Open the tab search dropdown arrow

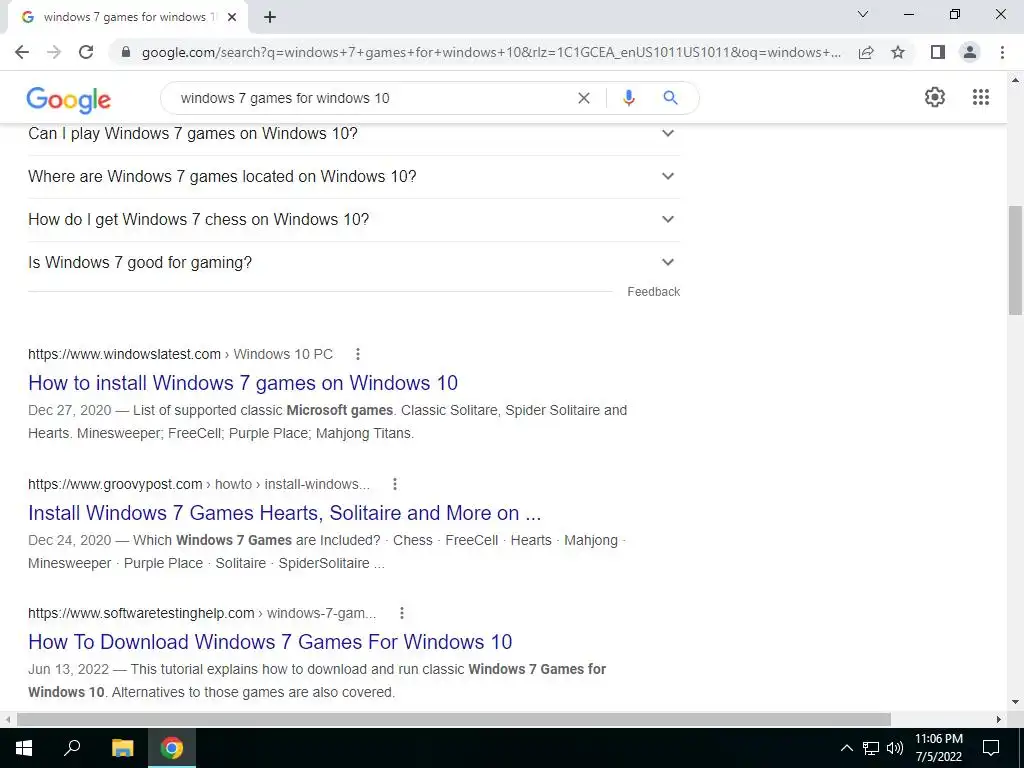coord(863,14)
